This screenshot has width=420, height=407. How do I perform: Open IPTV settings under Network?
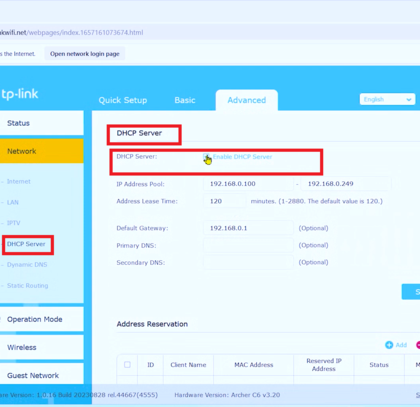14,223
